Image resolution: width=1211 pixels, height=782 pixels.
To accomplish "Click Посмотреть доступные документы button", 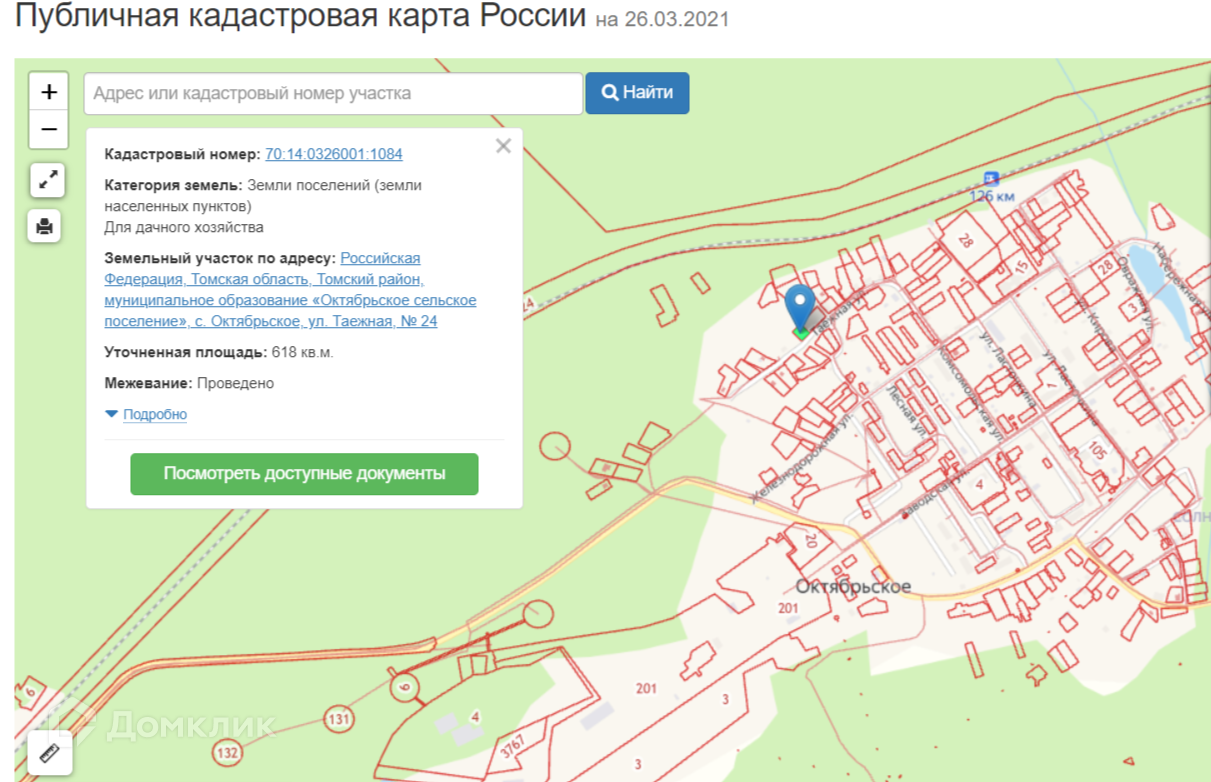I will tap(304, 474).
